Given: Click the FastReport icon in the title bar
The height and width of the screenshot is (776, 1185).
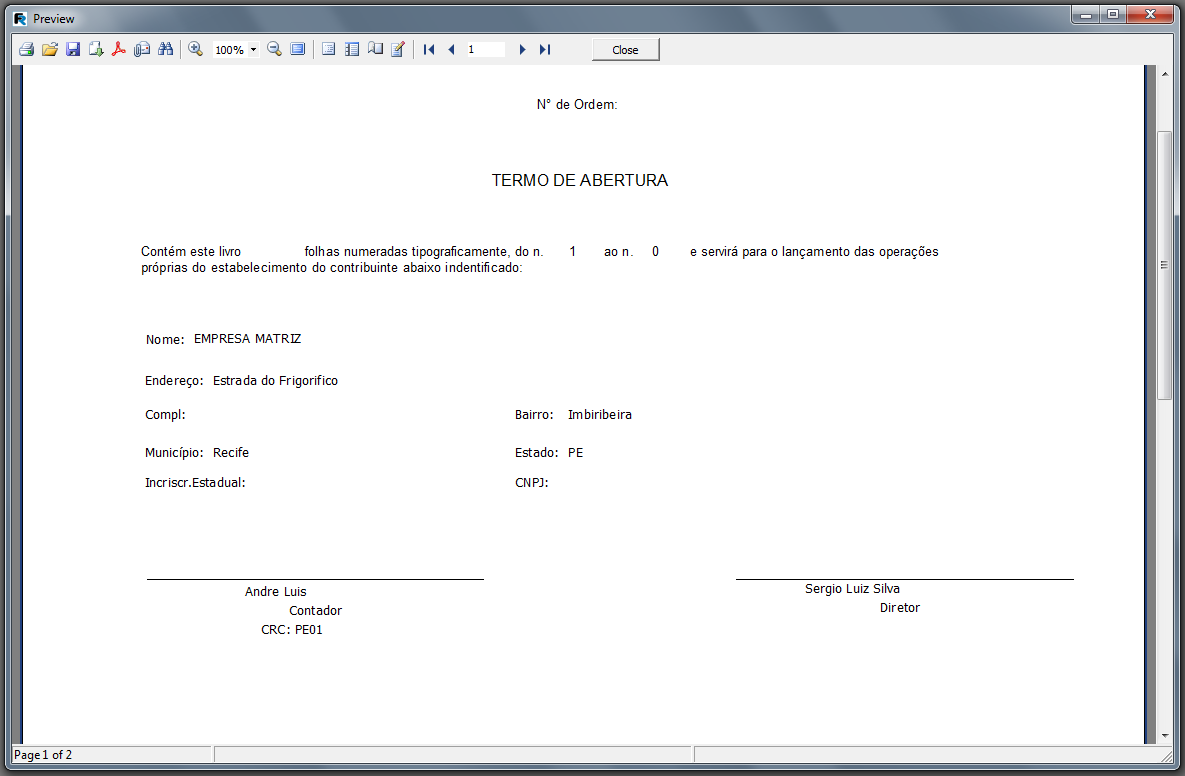Looking at the screenshot, I should (20, 19).
